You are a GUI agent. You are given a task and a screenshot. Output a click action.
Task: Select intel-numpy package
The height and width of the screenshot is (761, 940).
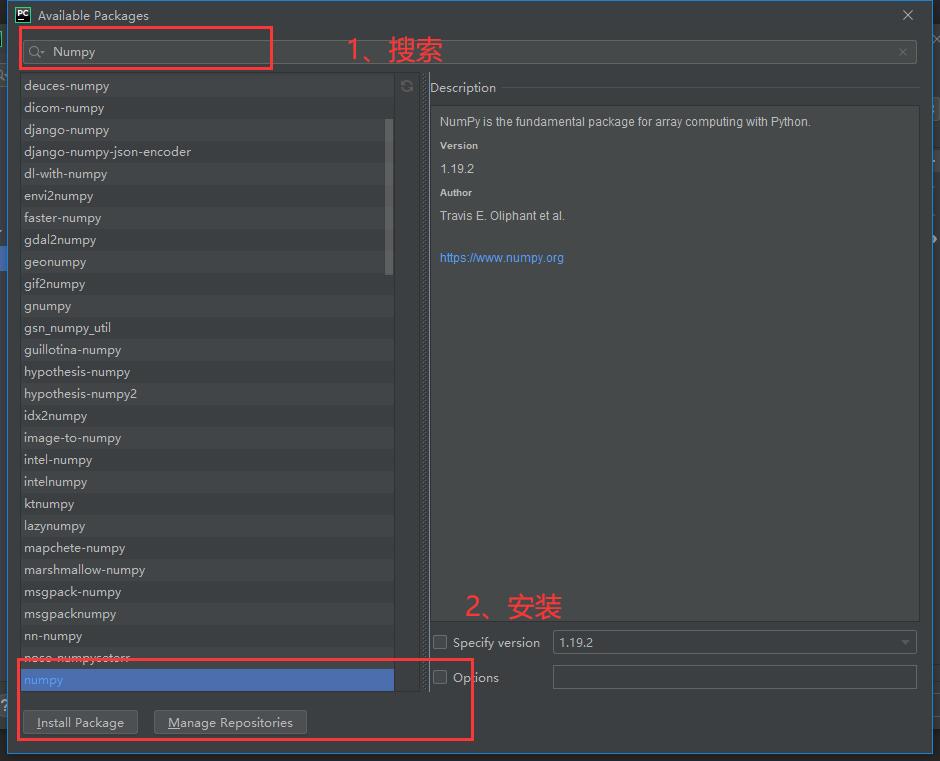(207, 460)
